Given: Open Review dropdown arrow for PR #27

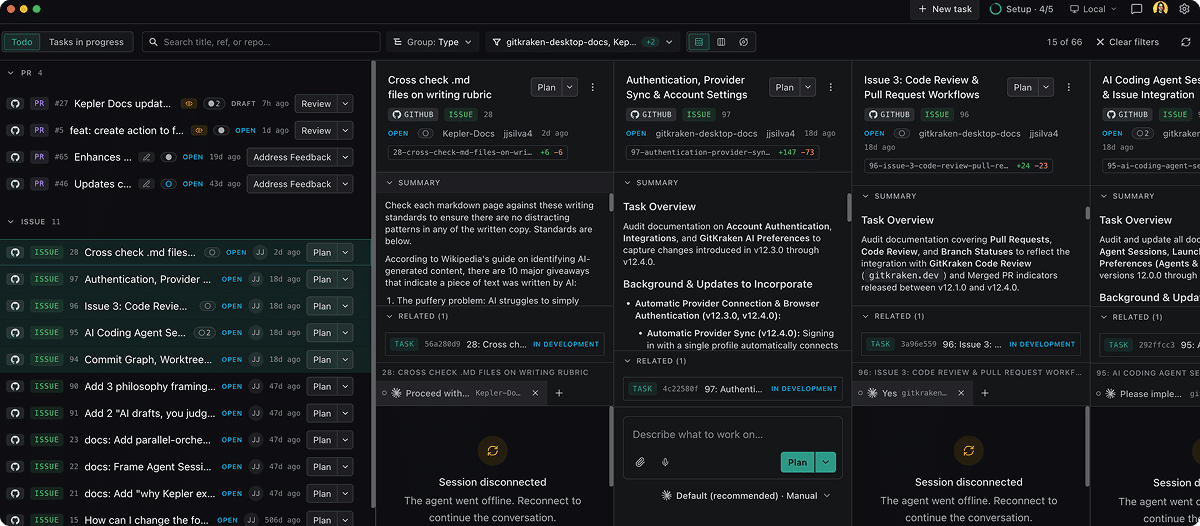Looking at the screenshot, I should pos(345,103).
